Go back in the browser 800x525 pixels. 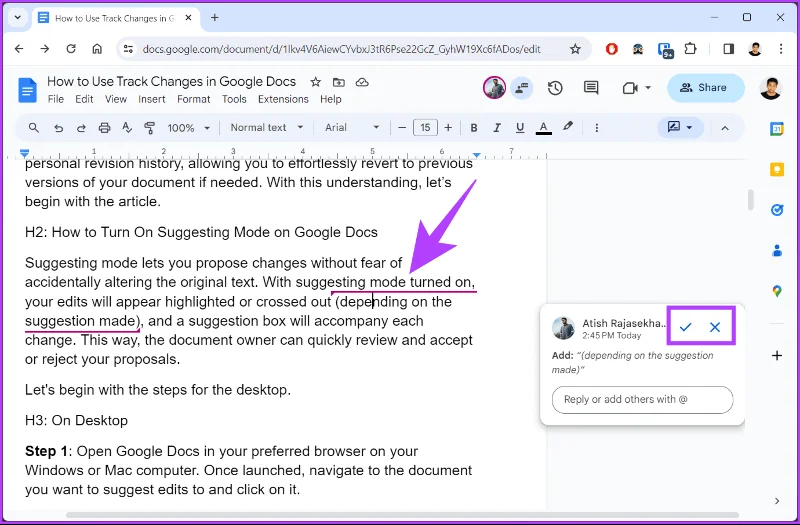19,49
